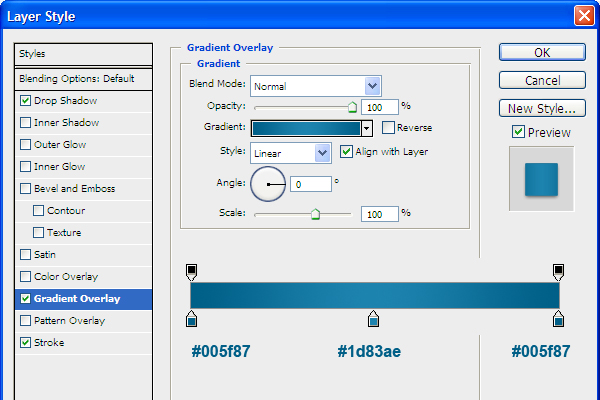
Task: Tick the Texture checkbox
Action: coord(38,233)
